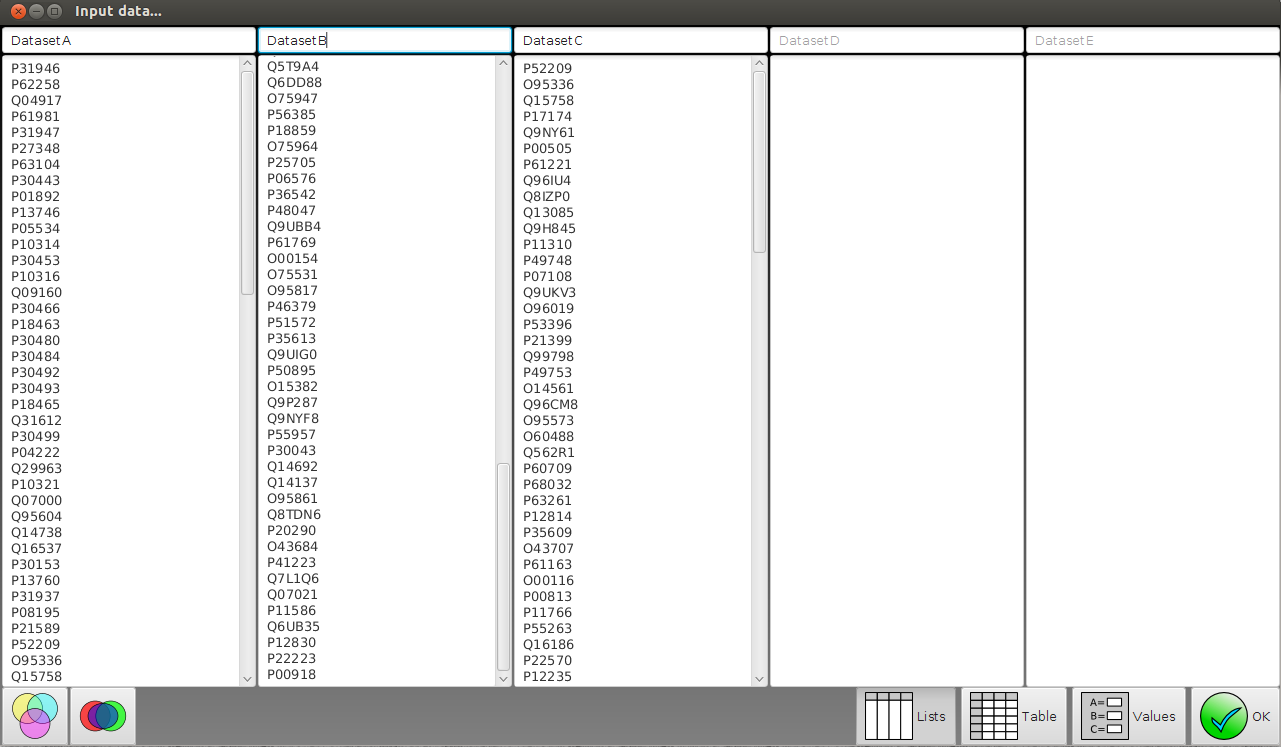Click entry Q95604 in Dataset A
This screenshot has height=747, width=1281.
pos(37,516)
